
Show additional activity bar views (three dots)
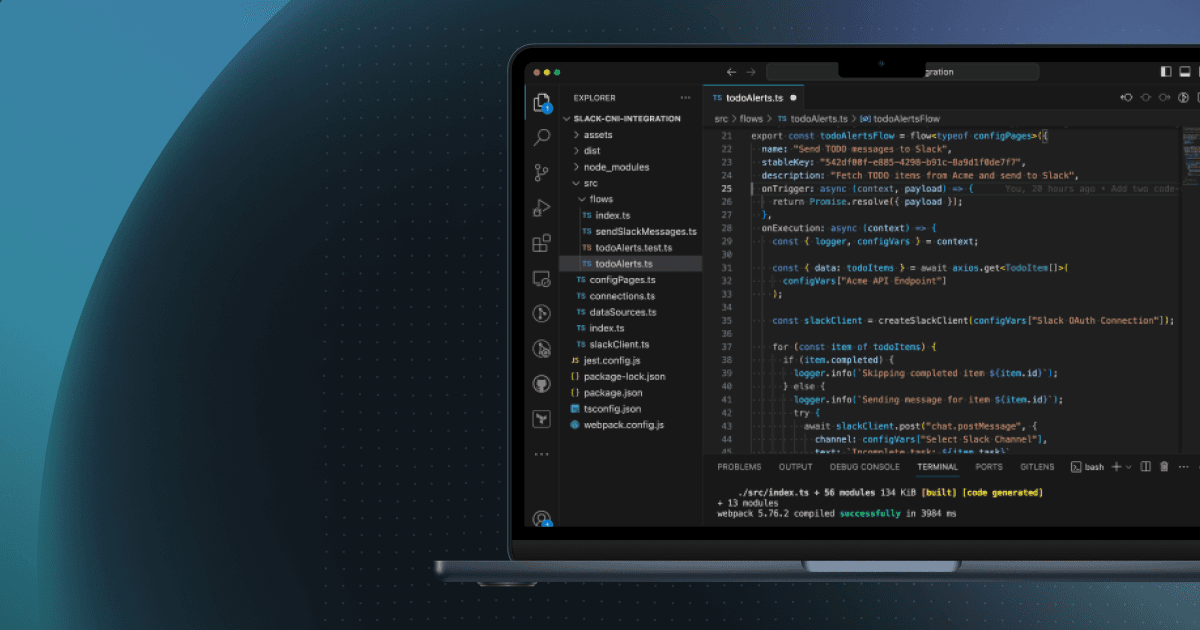coord(542,454)
